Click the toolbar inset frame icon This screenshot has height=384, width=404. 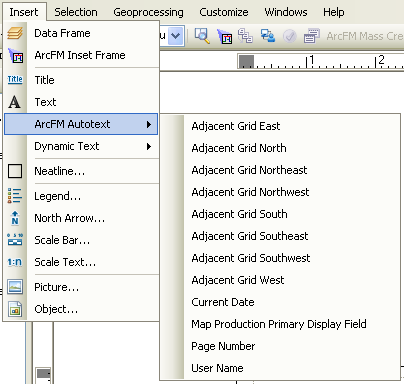(224, 36)
